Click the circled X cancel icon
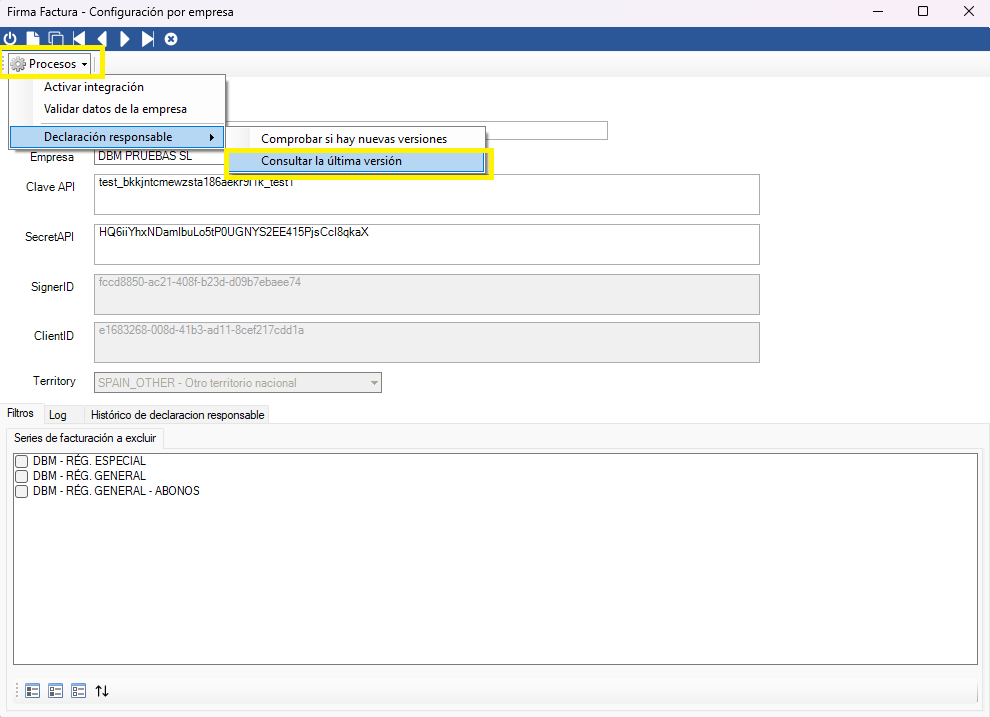 point(171,39)
